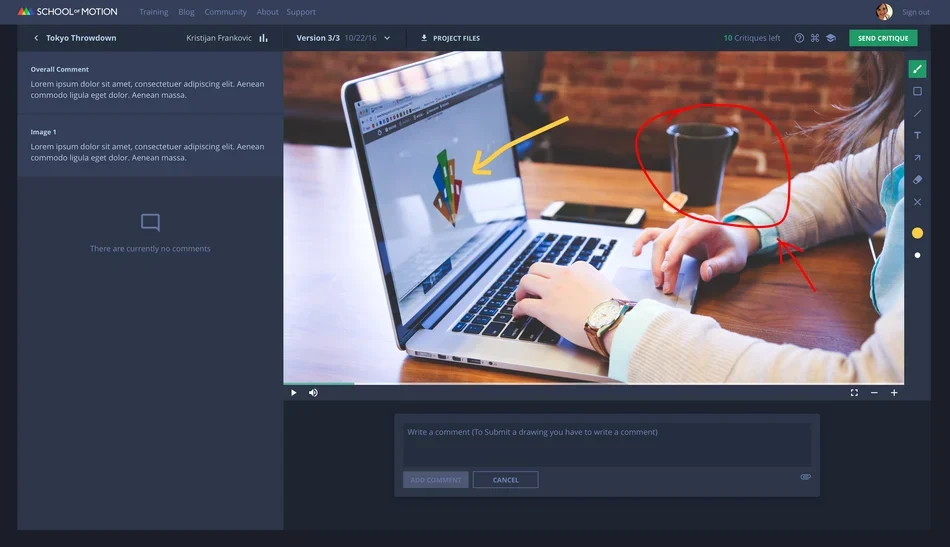The width and height of the screenshot is (950, 547).
Task: Go back from Tokyo Throwdown
Action: [x=36, y=38]
